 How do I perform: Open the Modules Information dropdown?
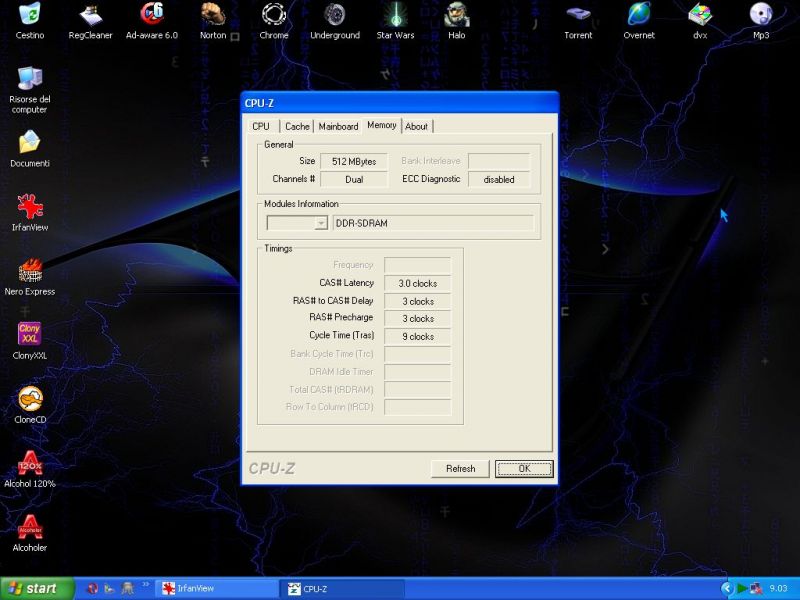[321, 223]
